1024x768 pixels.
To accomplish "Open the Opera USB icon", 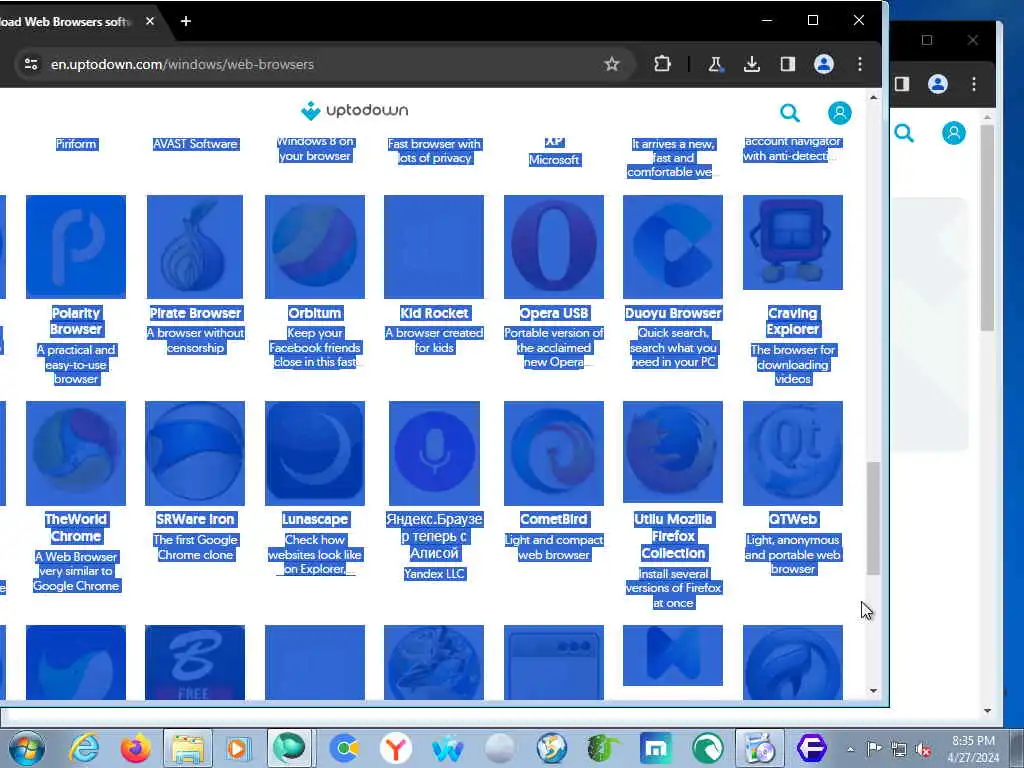I will pos(554,246).
